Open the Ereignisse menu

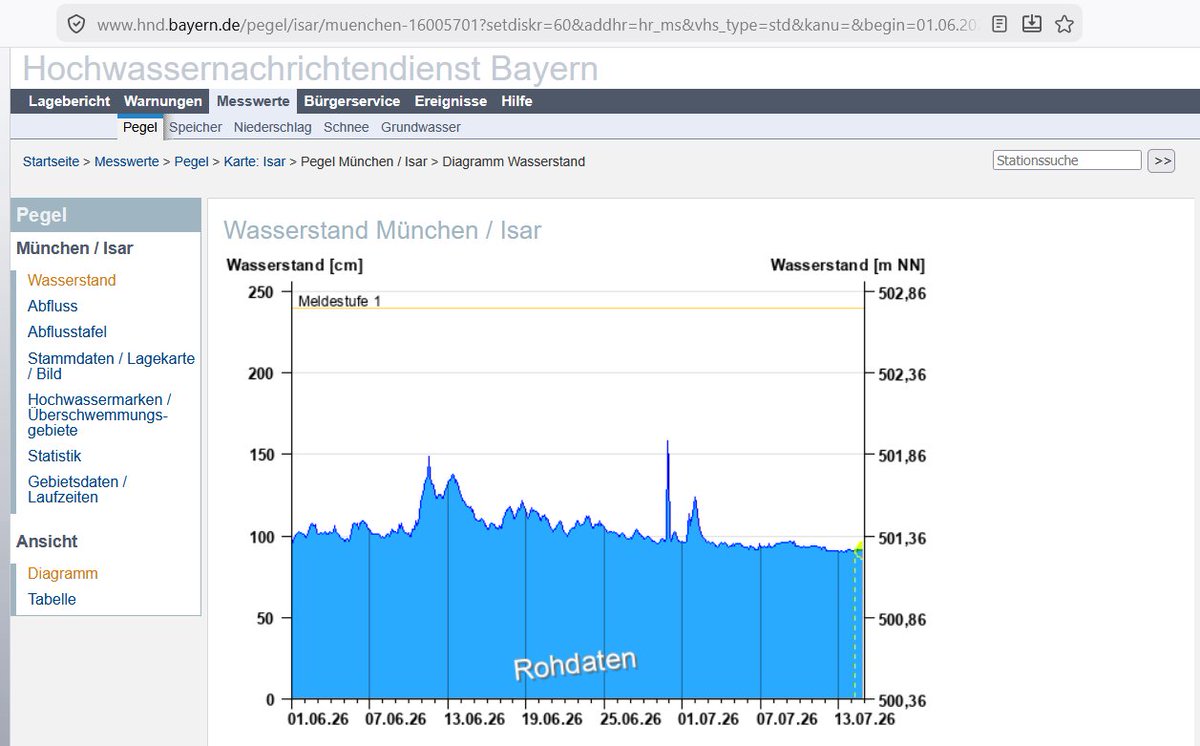click(451, 101)
